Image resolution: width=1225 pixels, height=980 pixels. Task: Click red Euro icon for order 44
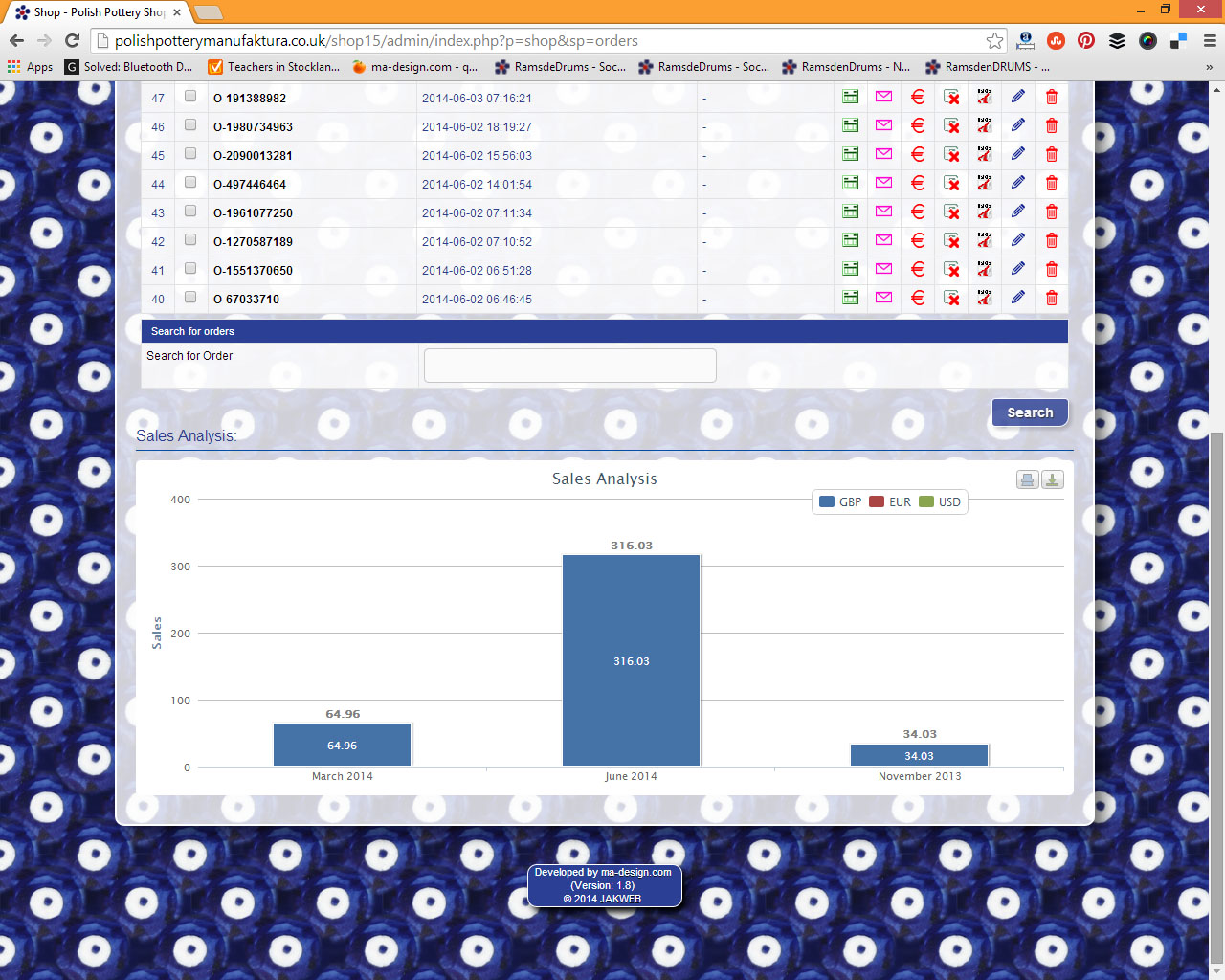[x=917, y=183]
